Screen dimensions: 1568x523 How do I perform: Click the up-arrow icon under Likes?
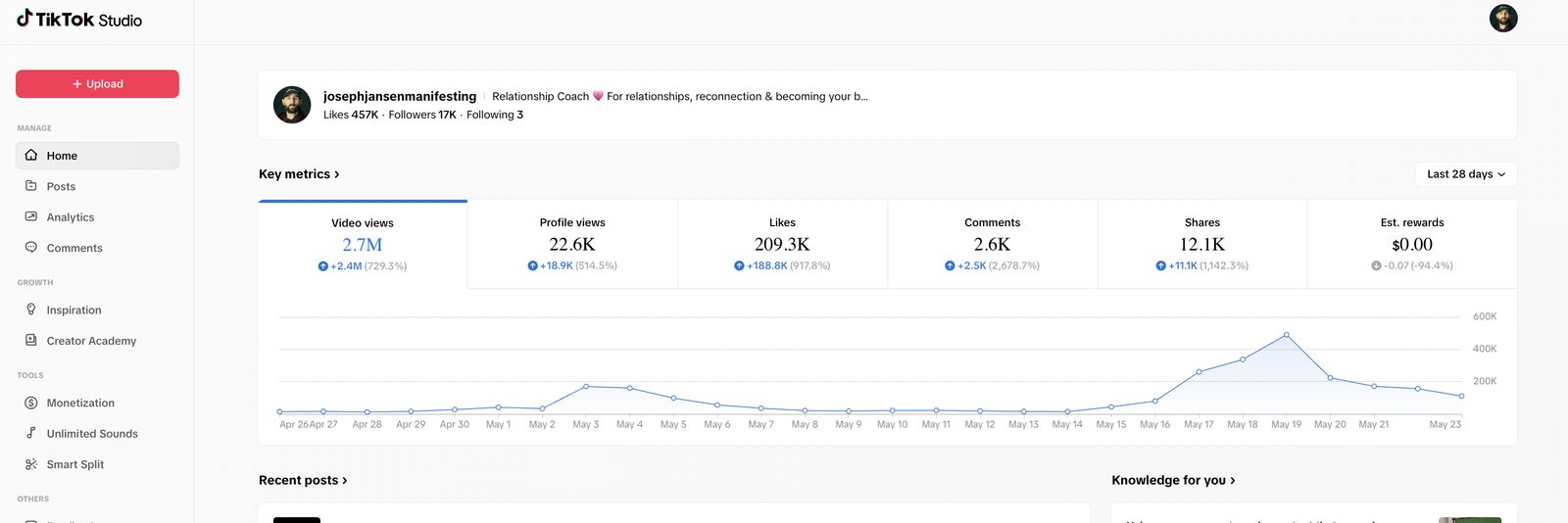pyautogui.click(x=739, y=266)
